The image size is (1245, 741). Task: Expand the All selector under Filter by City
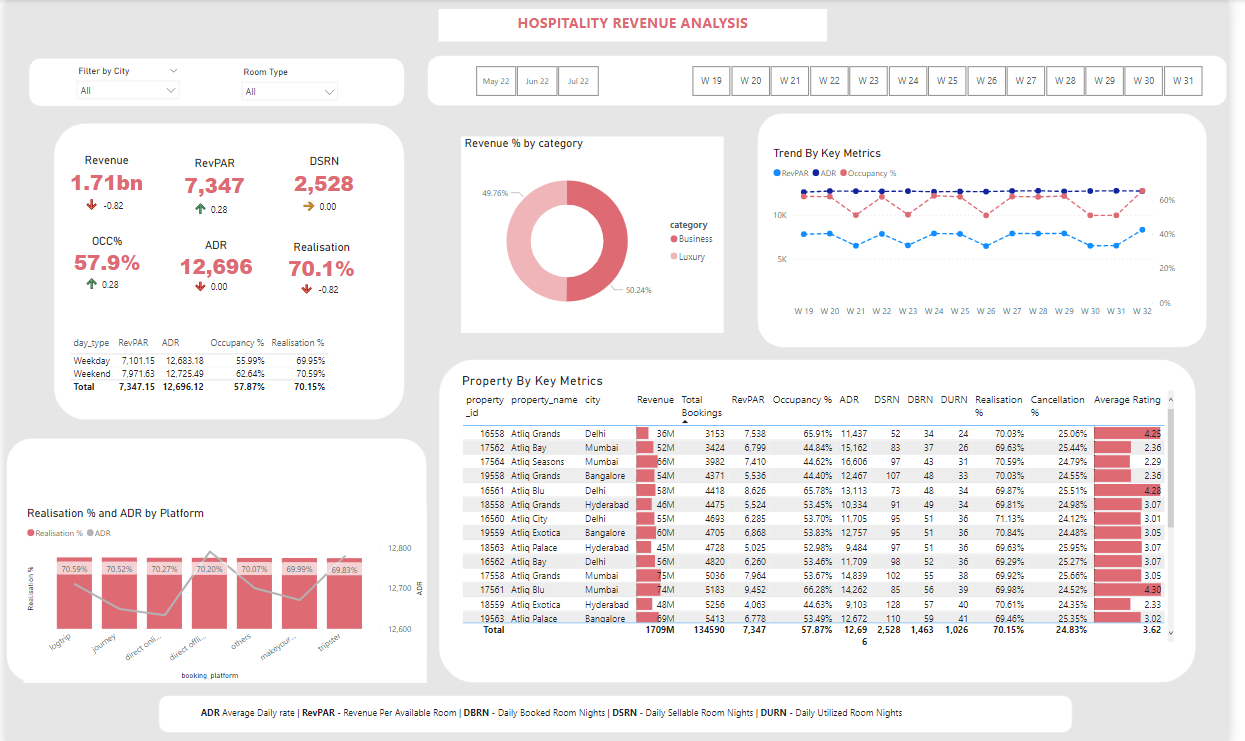tap(172, 91)
